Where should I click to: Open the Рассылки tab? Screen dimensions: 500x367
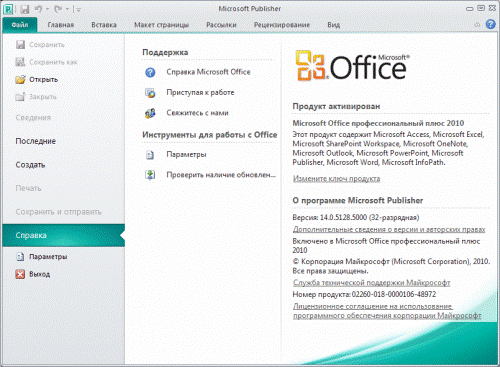(x=221, y=25)
